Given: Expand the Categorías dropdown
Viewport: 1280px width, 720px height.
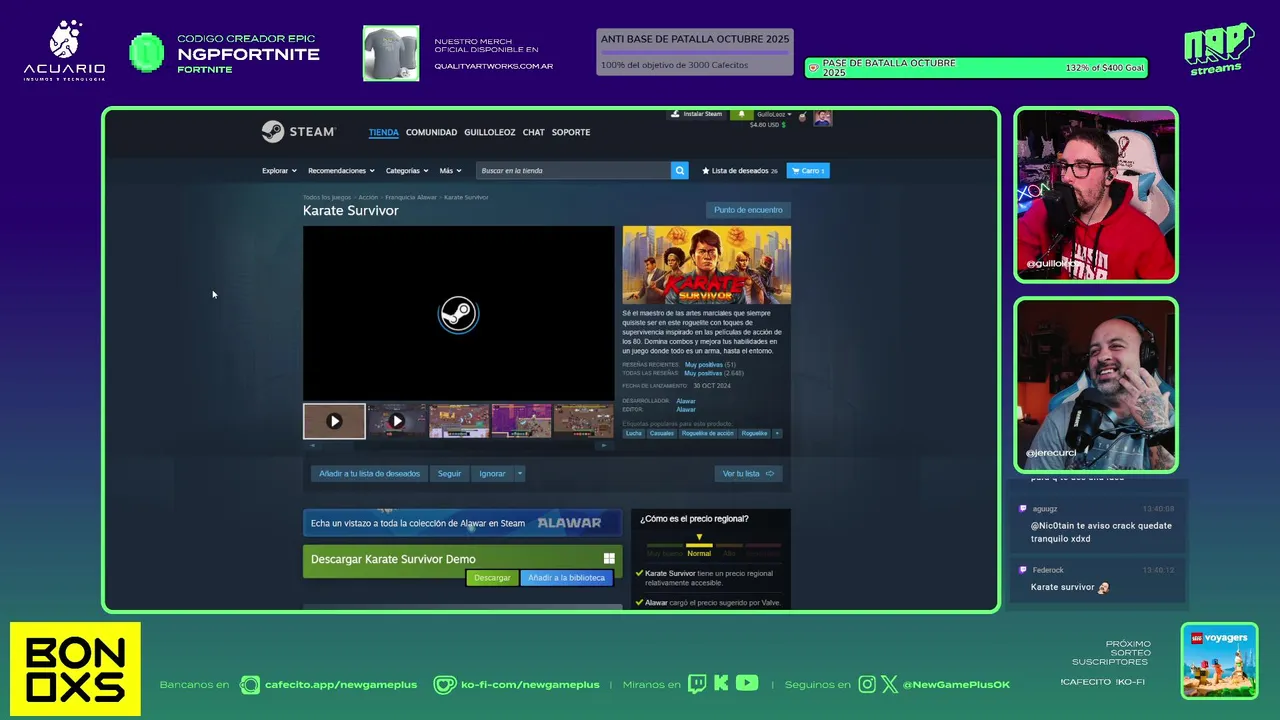Looking at the screenshot, I should pos(407,171).
